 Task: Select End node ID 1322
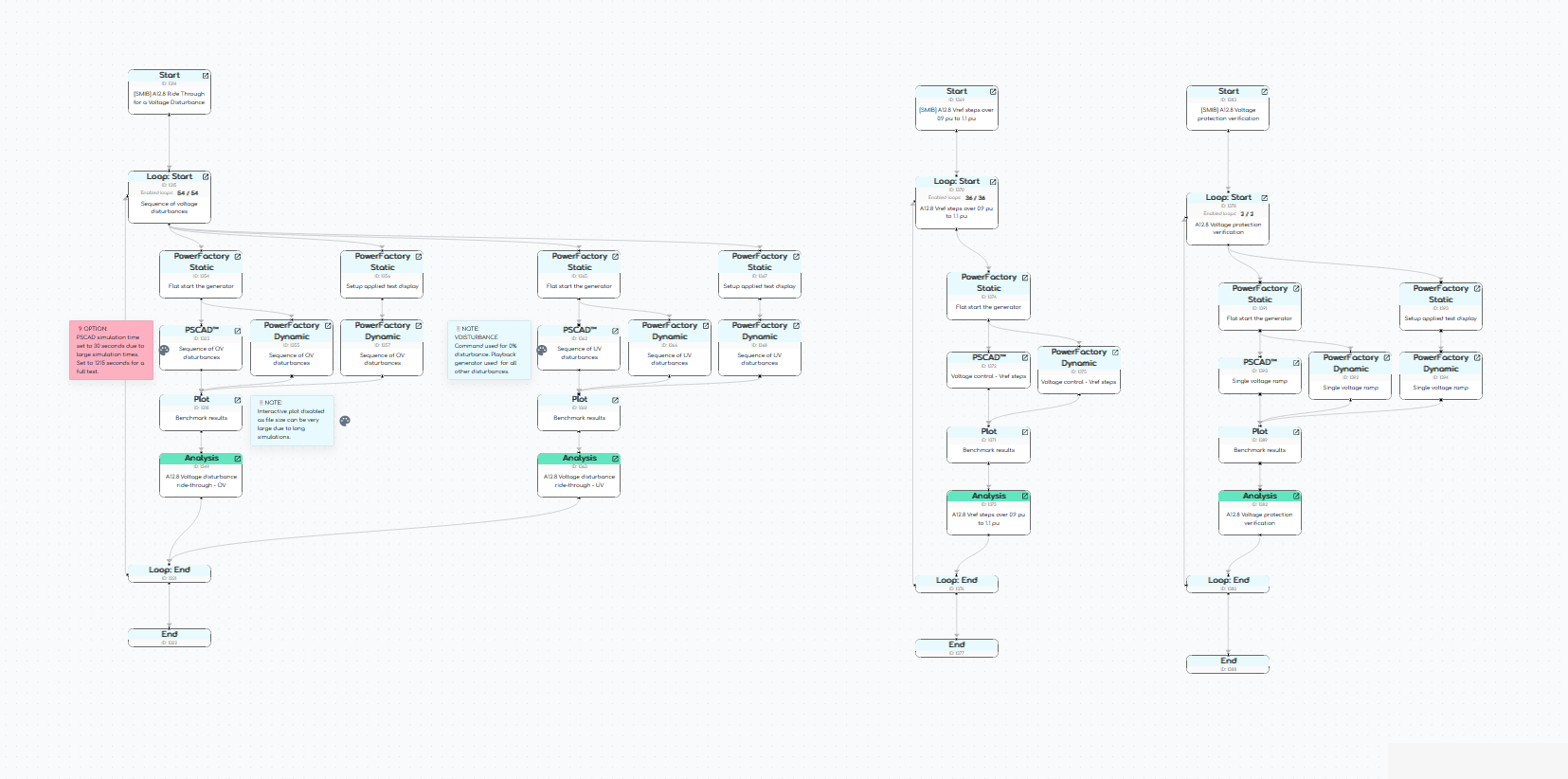170,638
